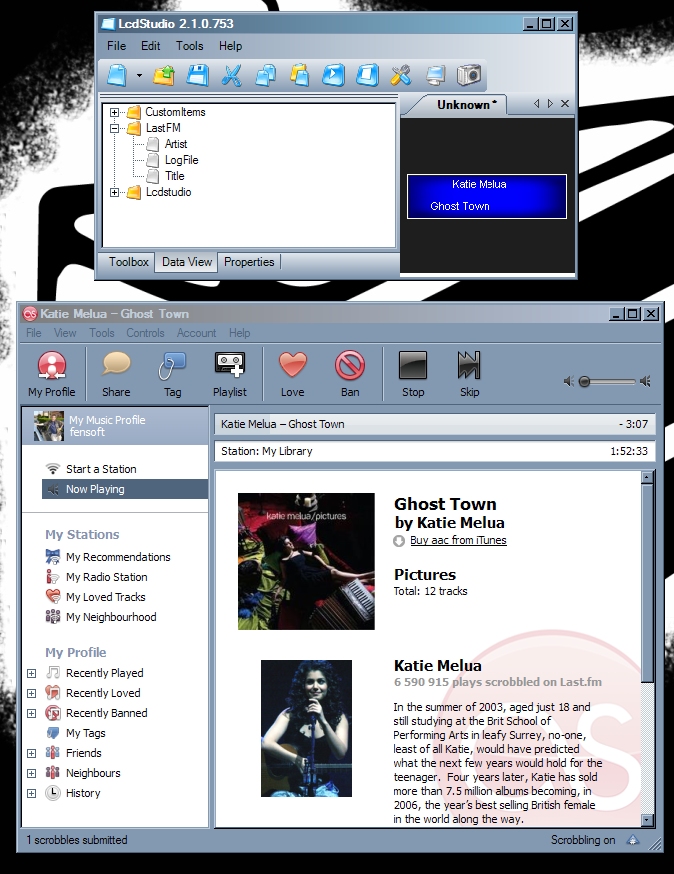Click Paste icon in LcdStudio toolbar
The image size is (674, 874).
[x=299, y=75]
